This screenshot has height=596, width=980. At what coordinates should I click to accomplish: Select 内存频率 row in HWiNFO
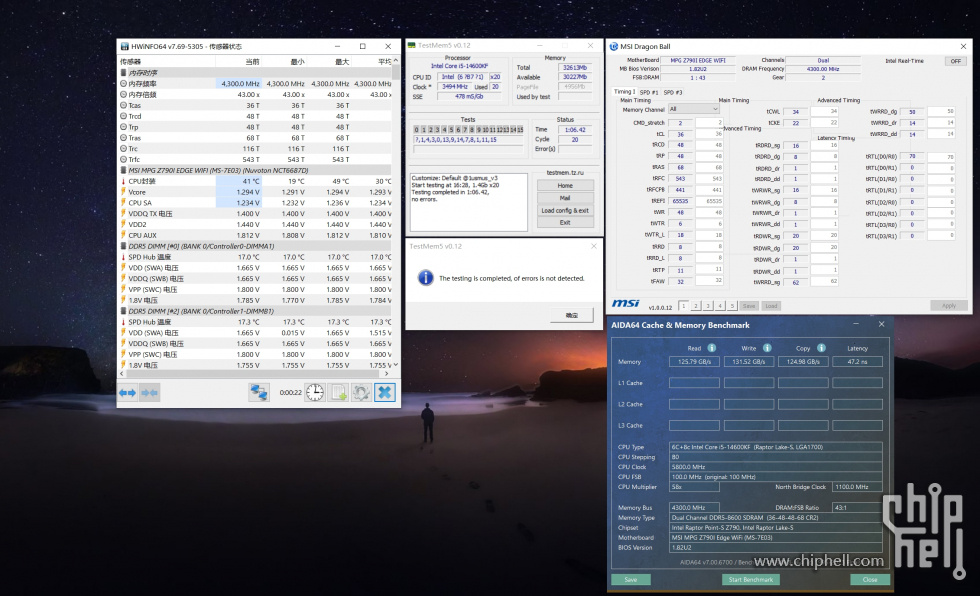256,83
